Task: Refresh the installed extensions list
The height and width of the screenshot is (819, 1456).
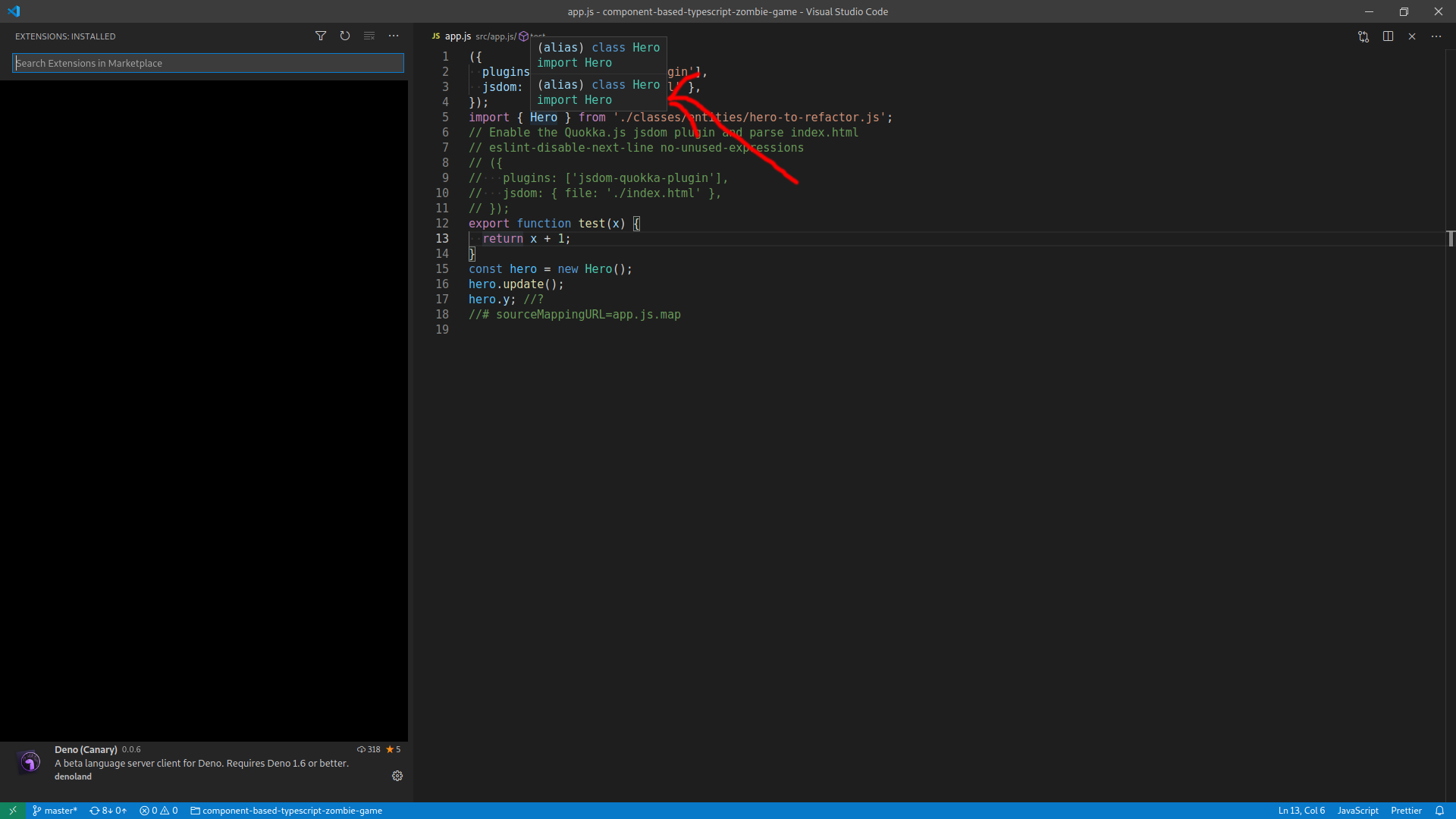Action: (x=344, y=36)
